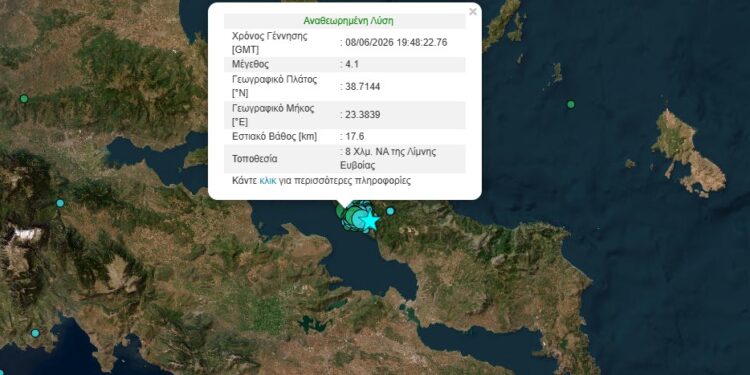This screenshot has height=375, width=750.
Task: Click the 'Μέγεθος' label
Action: click(249, 65)
